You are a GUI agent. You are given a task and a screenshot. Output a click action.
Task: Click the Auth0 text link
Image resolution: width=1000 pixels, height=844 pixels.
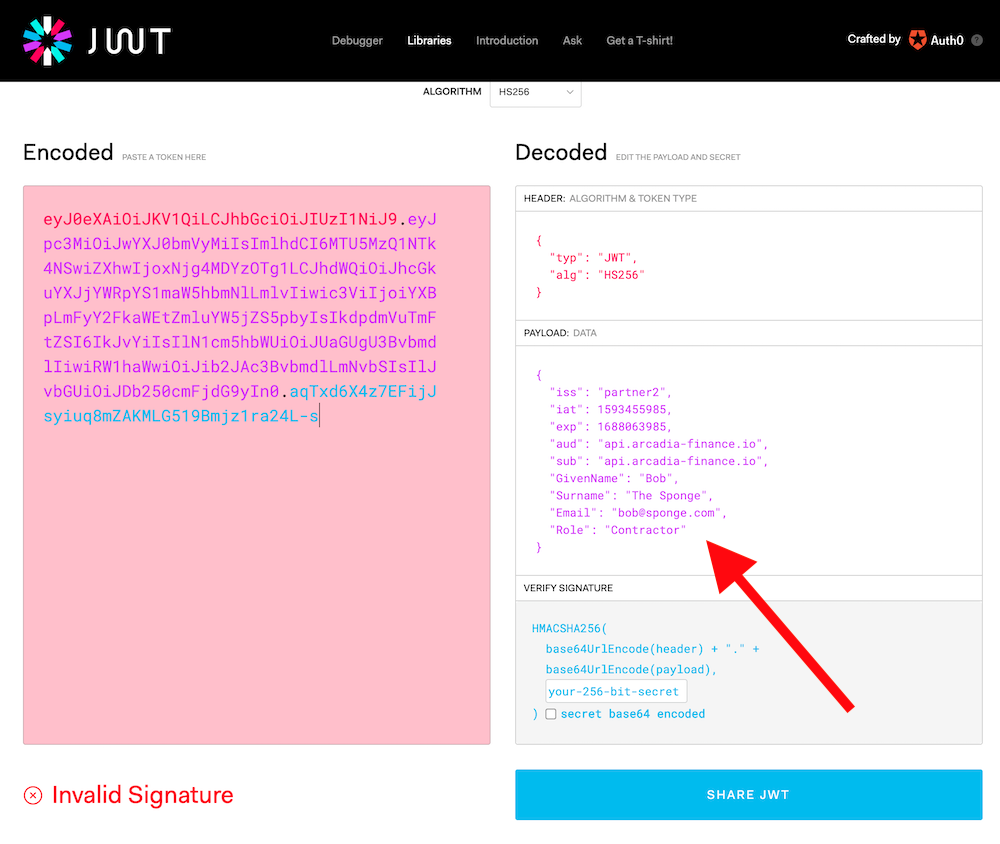947,40
